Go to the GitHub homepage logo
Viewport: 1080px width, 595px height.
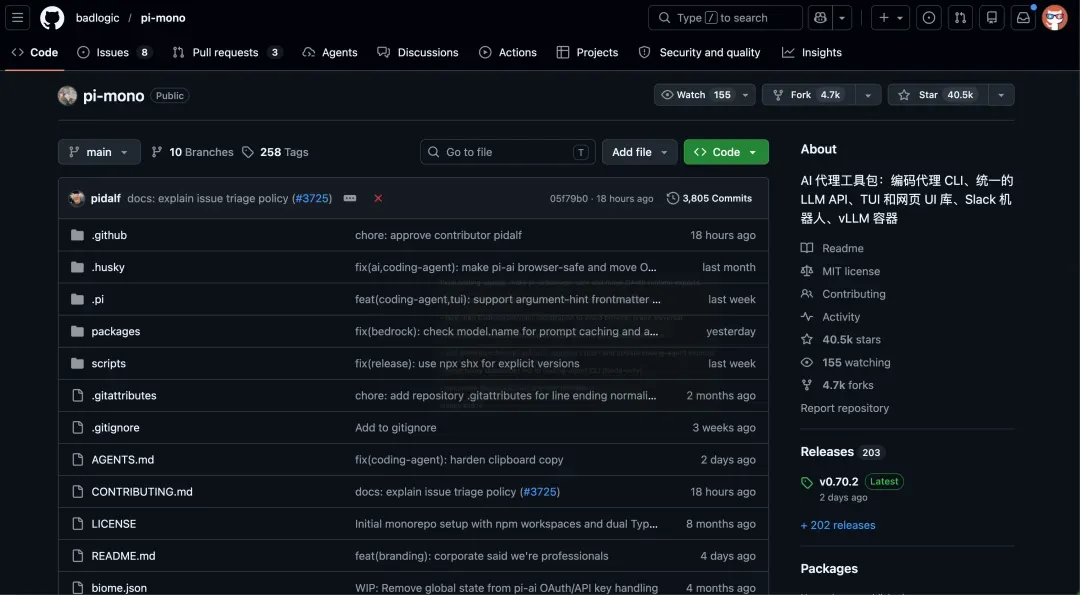[x=52, y=18]
